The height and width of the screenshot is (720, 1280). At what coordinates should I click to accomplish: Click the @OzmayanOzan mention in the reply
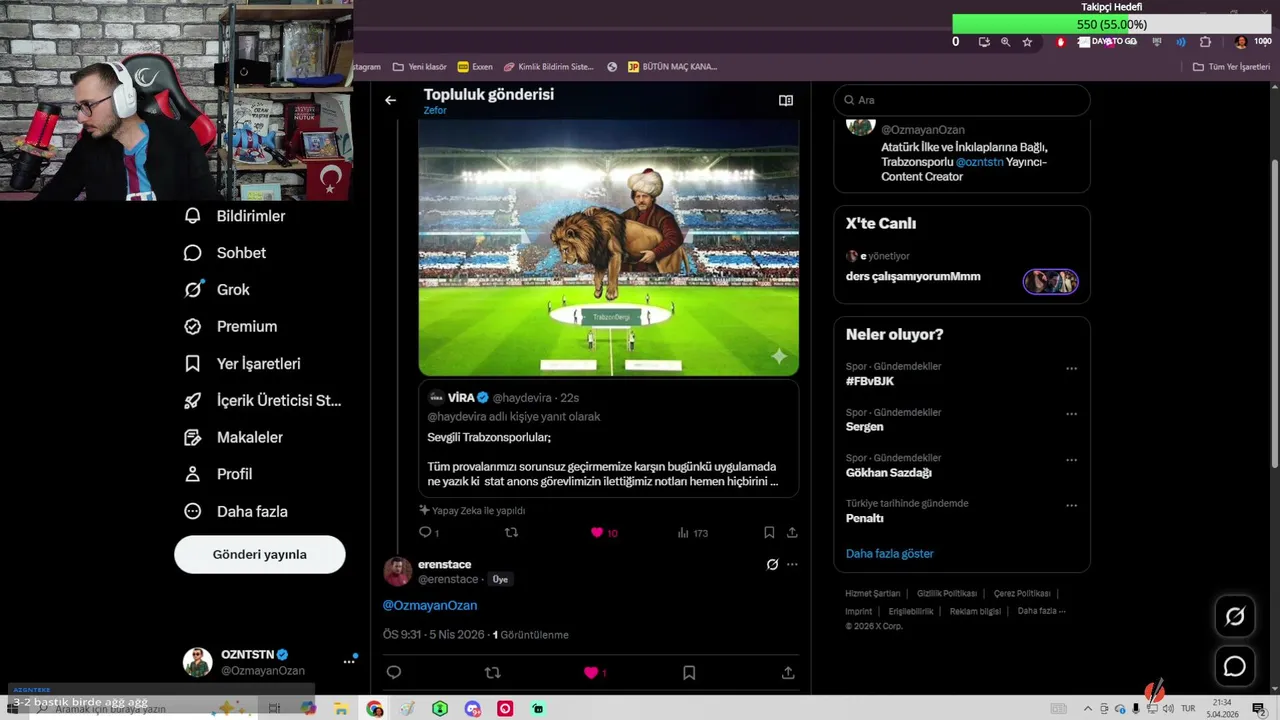pos(430,605)
